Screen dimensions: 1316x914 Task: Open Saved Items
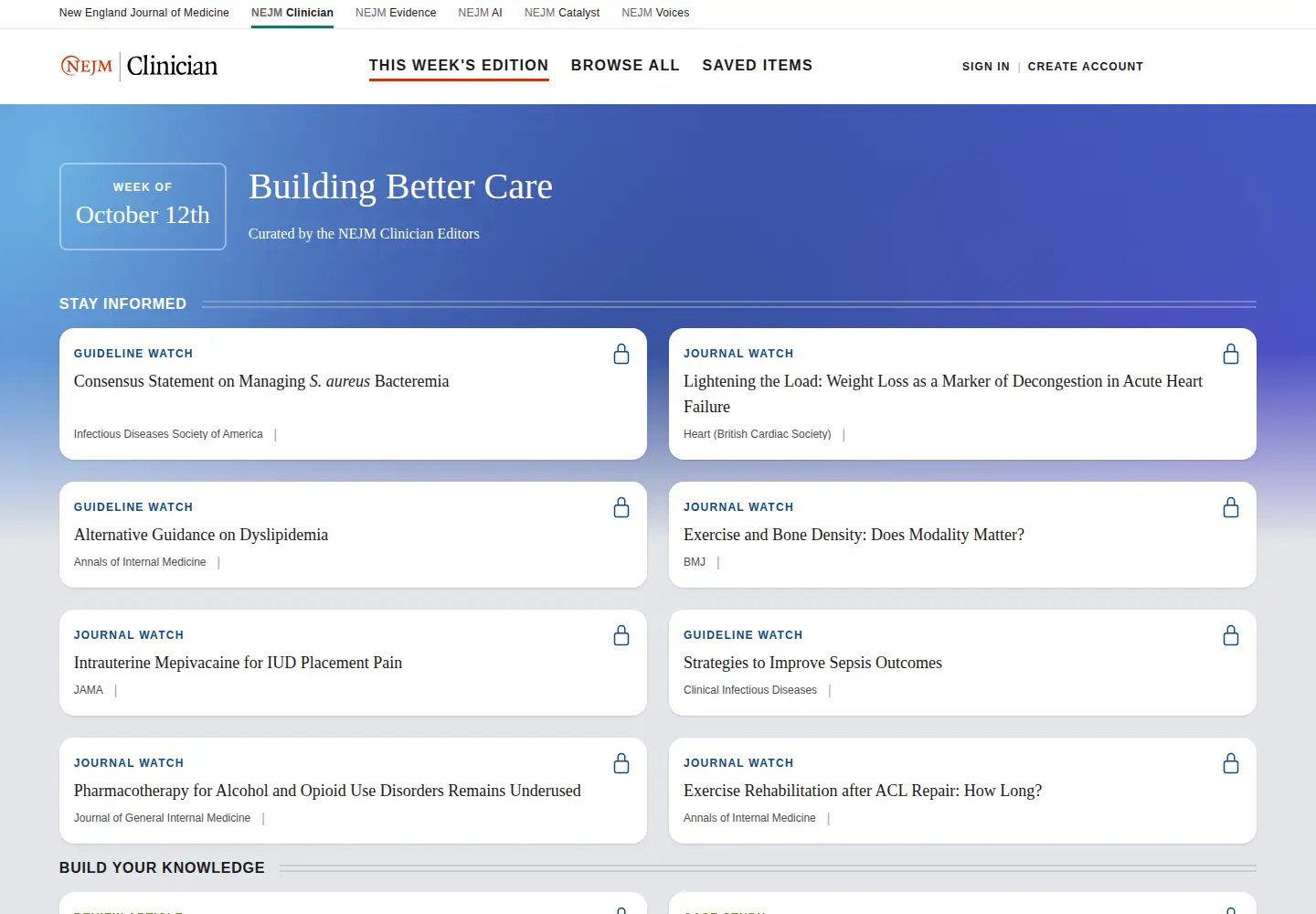click(x=758, y=66)
